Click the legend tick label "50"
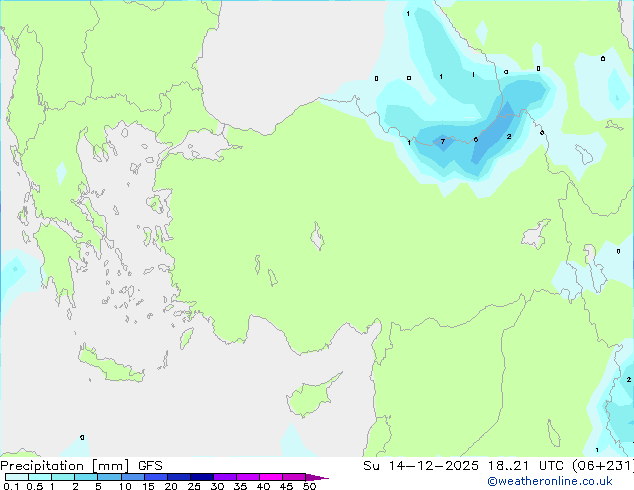 (x=309, y=486)
